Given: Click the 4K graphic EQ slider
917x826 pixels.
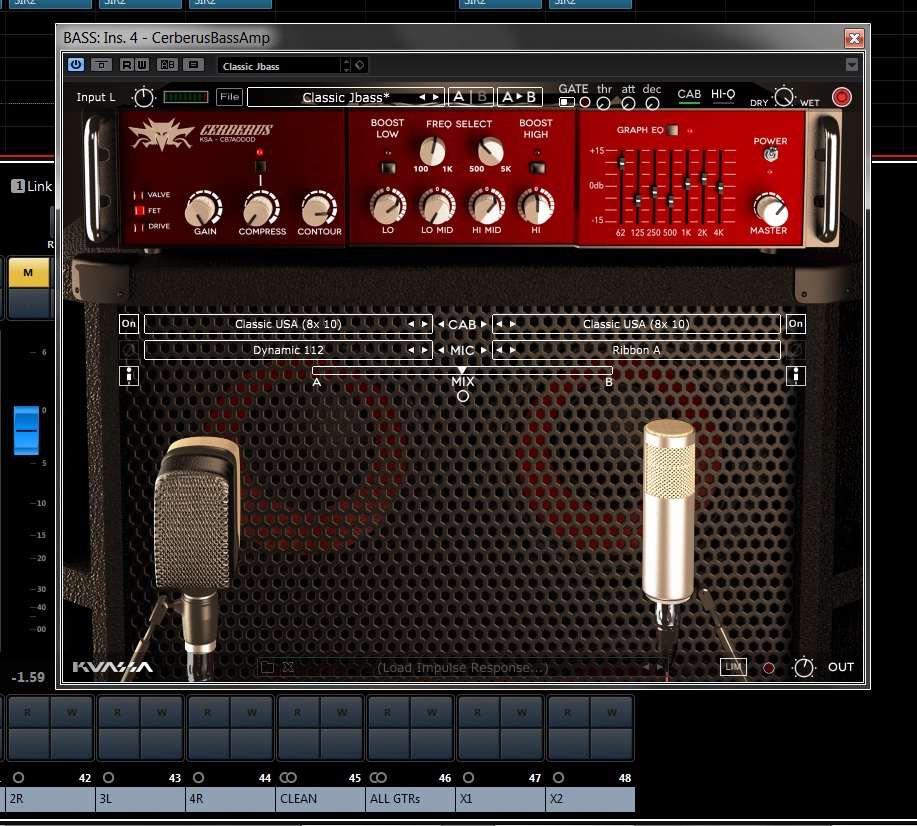Looking at the screenshot, I should point(720,188).
